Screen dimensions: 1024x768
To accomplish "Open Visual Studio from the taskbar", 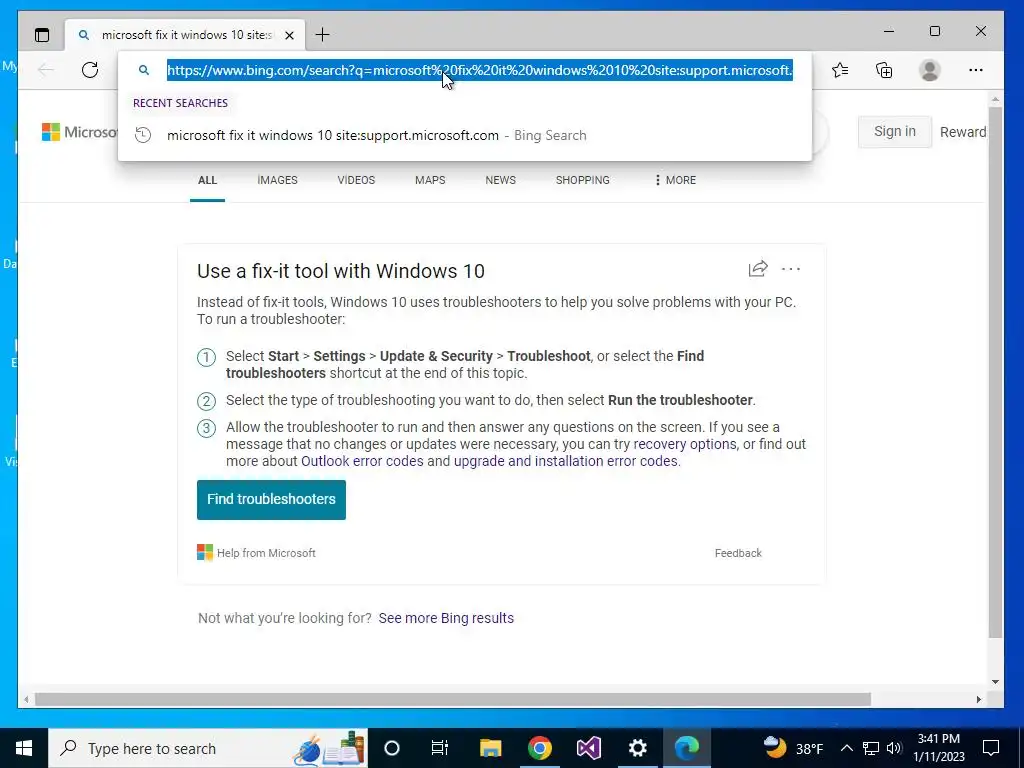I will (x=588, y=748).
